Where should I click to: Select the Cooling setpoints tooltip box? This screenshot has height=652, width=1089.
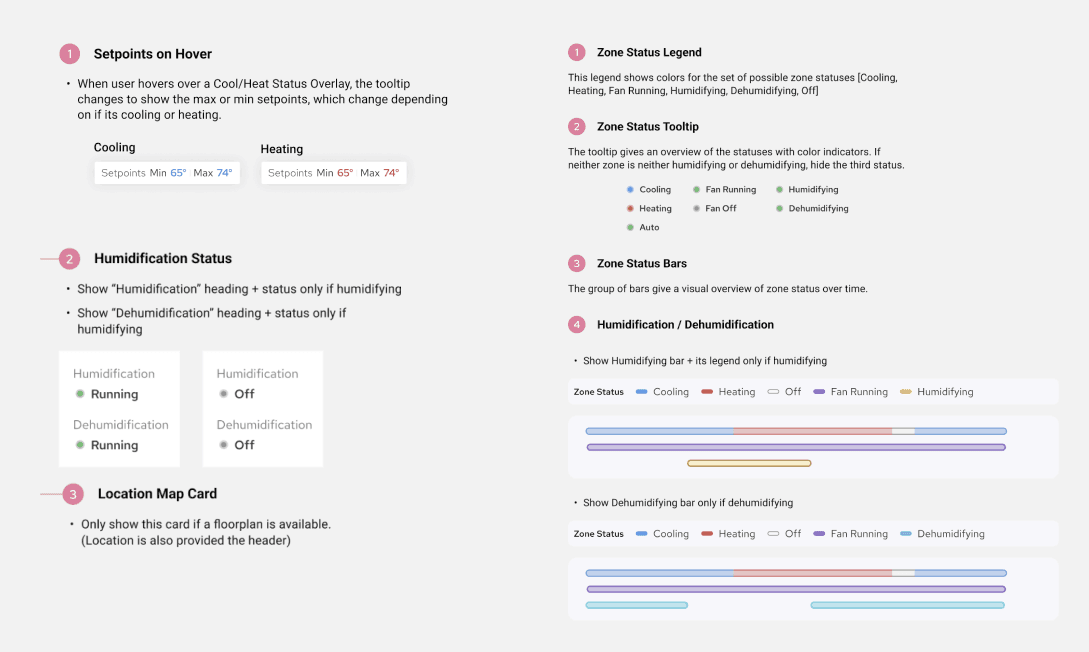(x=167, y=173)
